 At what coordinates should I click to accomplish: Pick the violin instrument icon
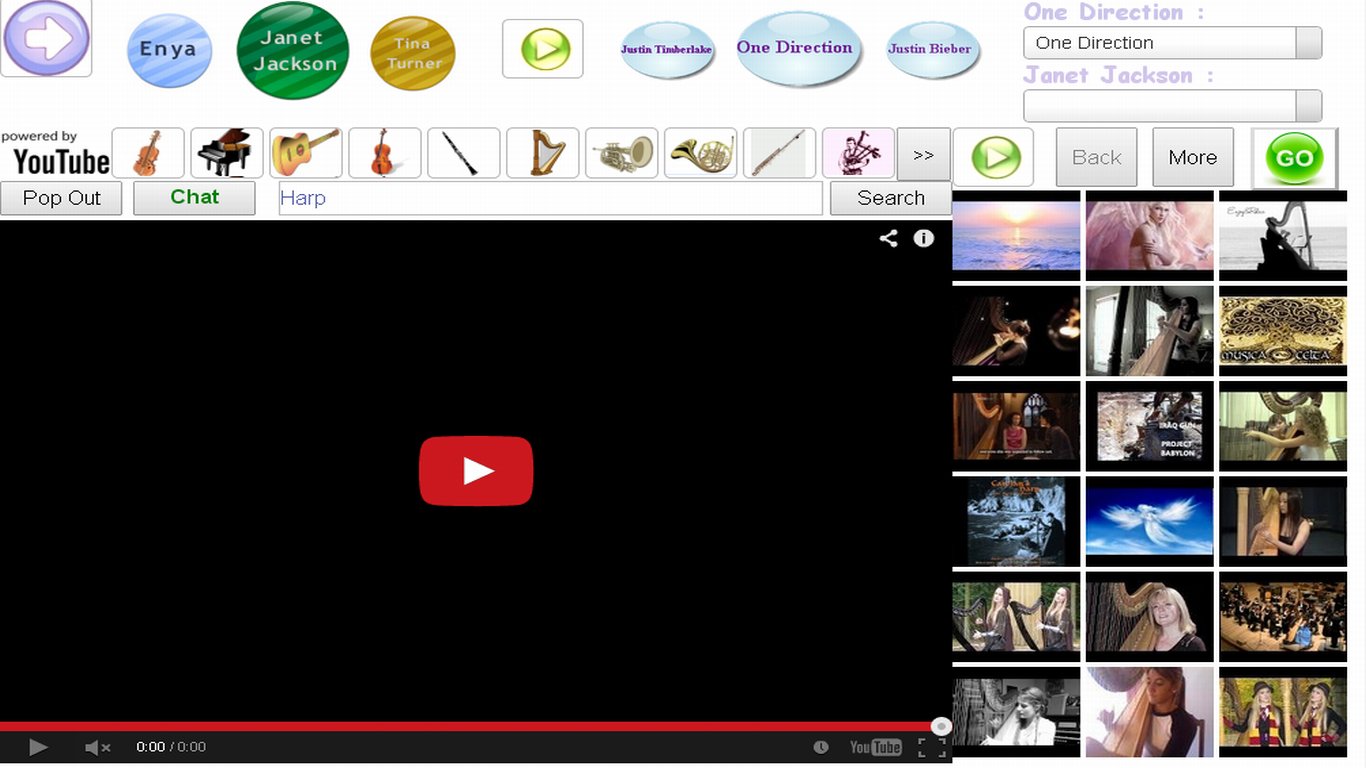click(148, 153)
